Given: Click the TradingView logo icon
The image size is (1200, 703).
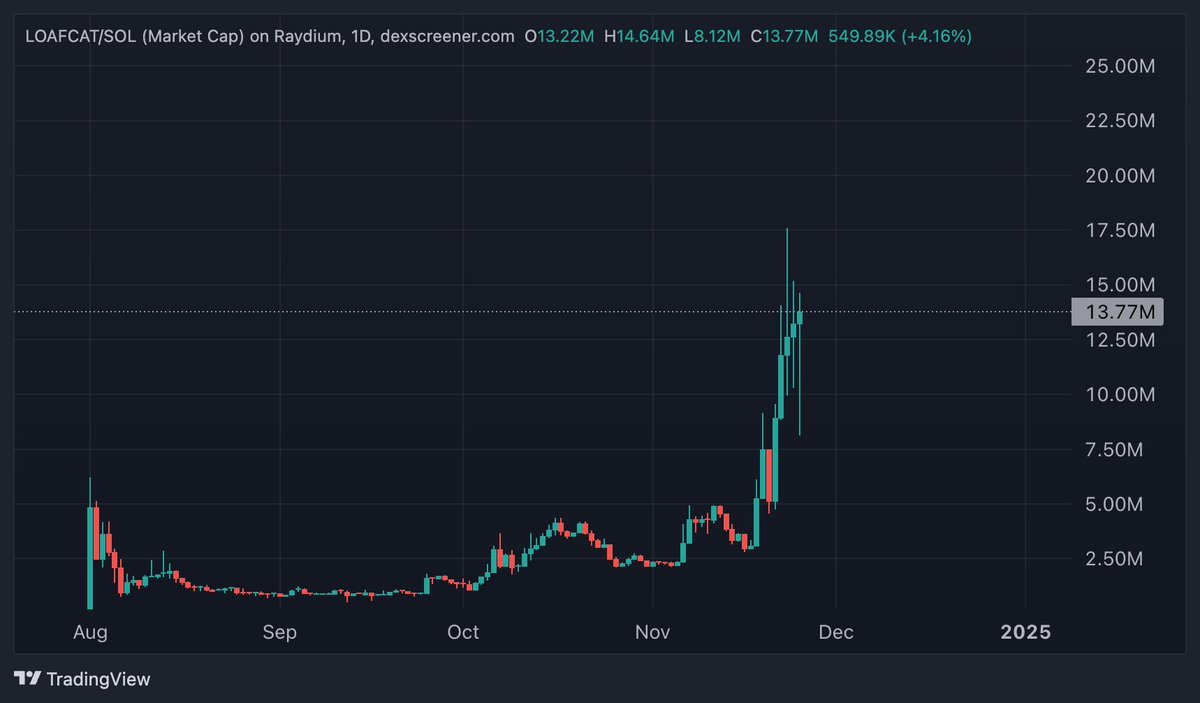Looking at the screenshot, I should pos(28,679).
